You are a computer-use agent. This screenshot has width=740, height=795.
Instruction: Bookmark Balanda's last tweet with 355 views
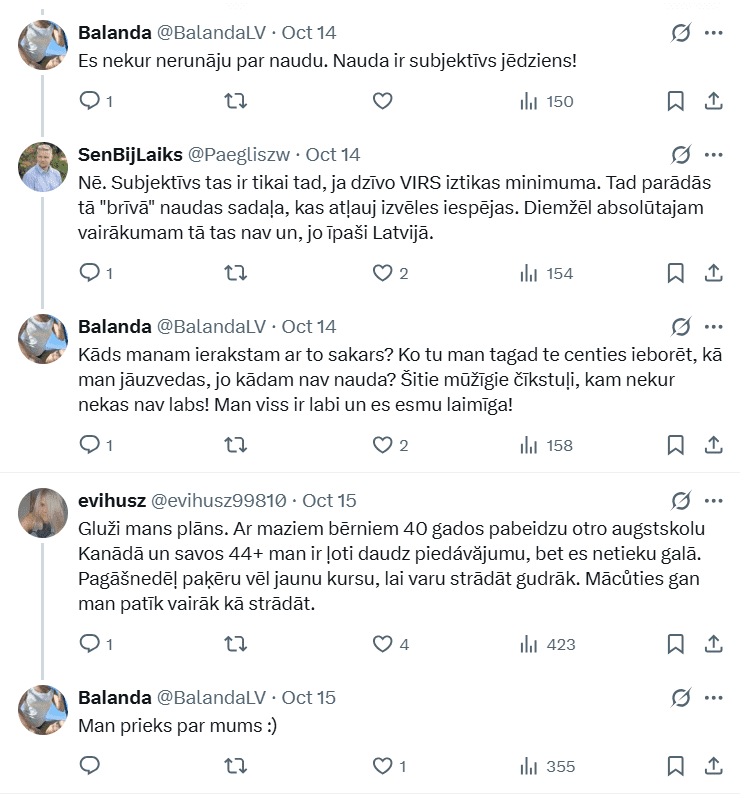click(x=675, y=766)
